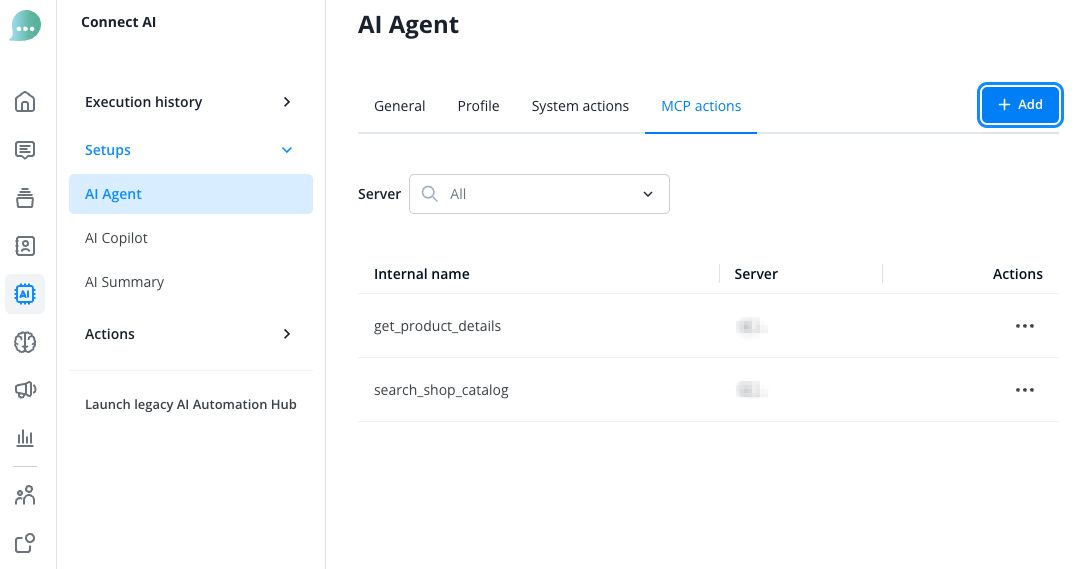
Task: Open Launch legacy AI Automation Hub
Action: tap(190, 404)
